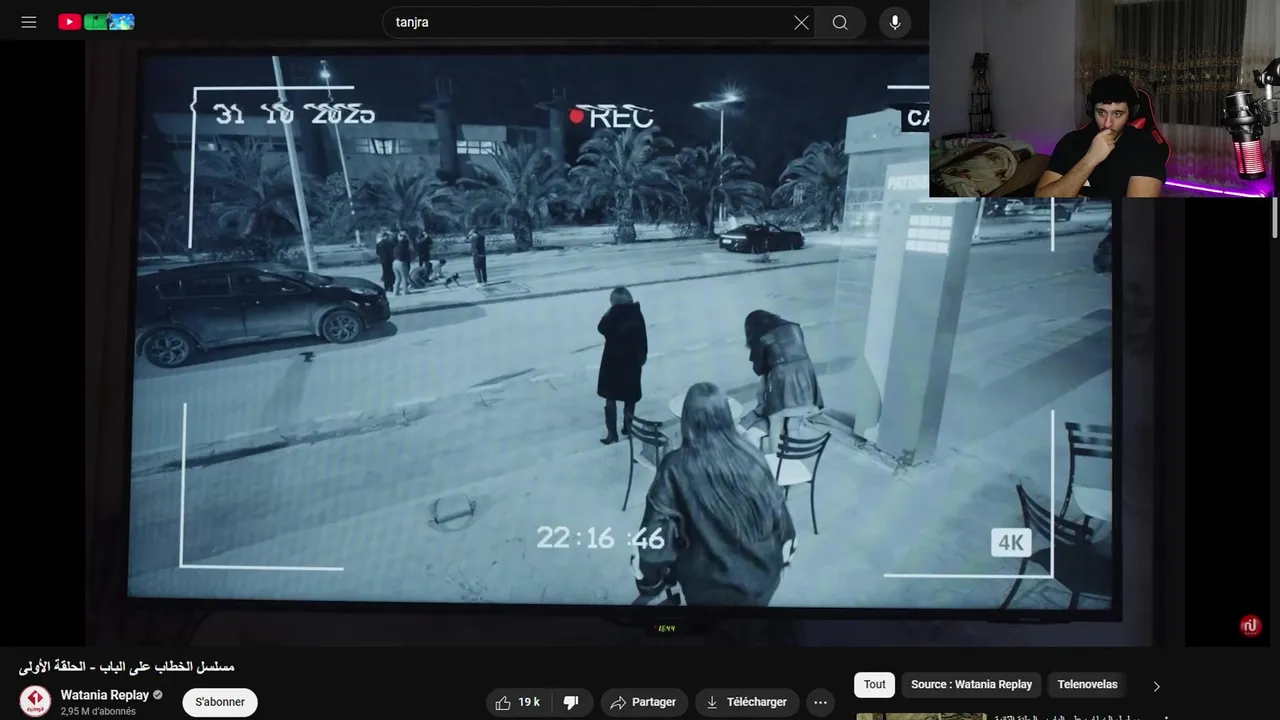The image size is (1280, 720).
Task: Select the 'Telenovelas' filter chip
Action: point(1087,685)
